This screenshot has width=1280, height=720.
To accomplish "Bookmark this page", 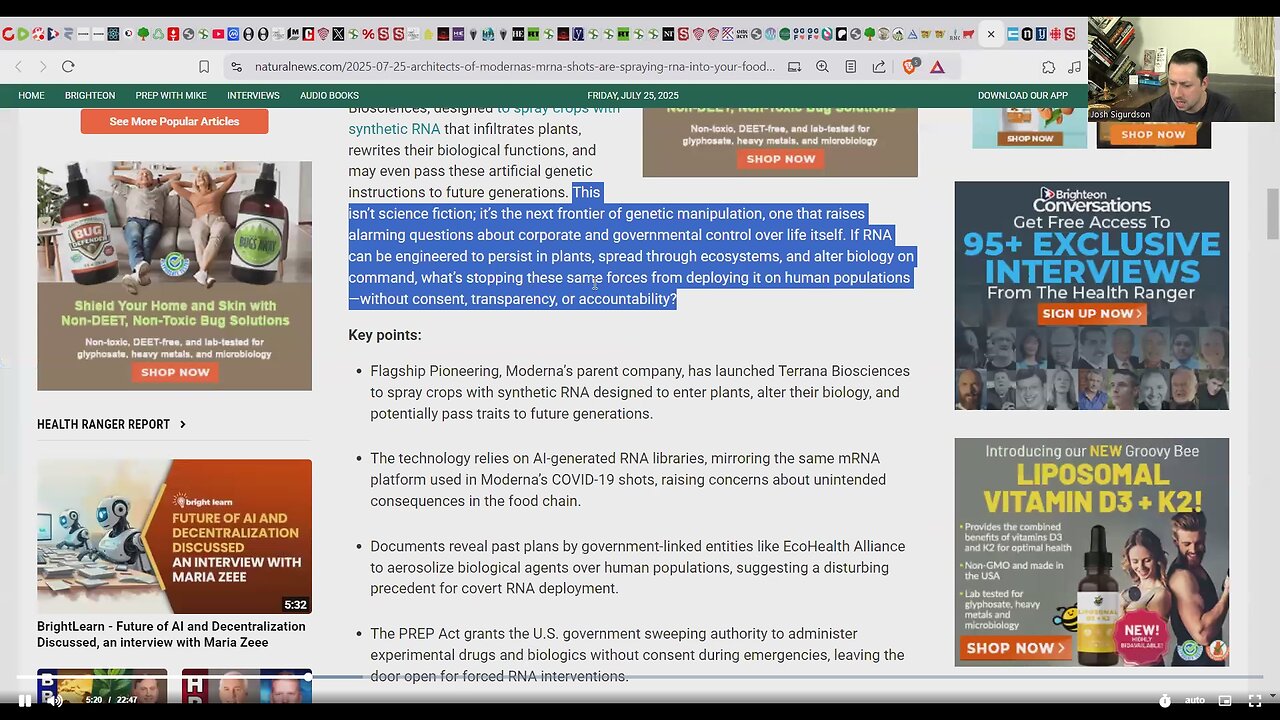I will point(204,66).
